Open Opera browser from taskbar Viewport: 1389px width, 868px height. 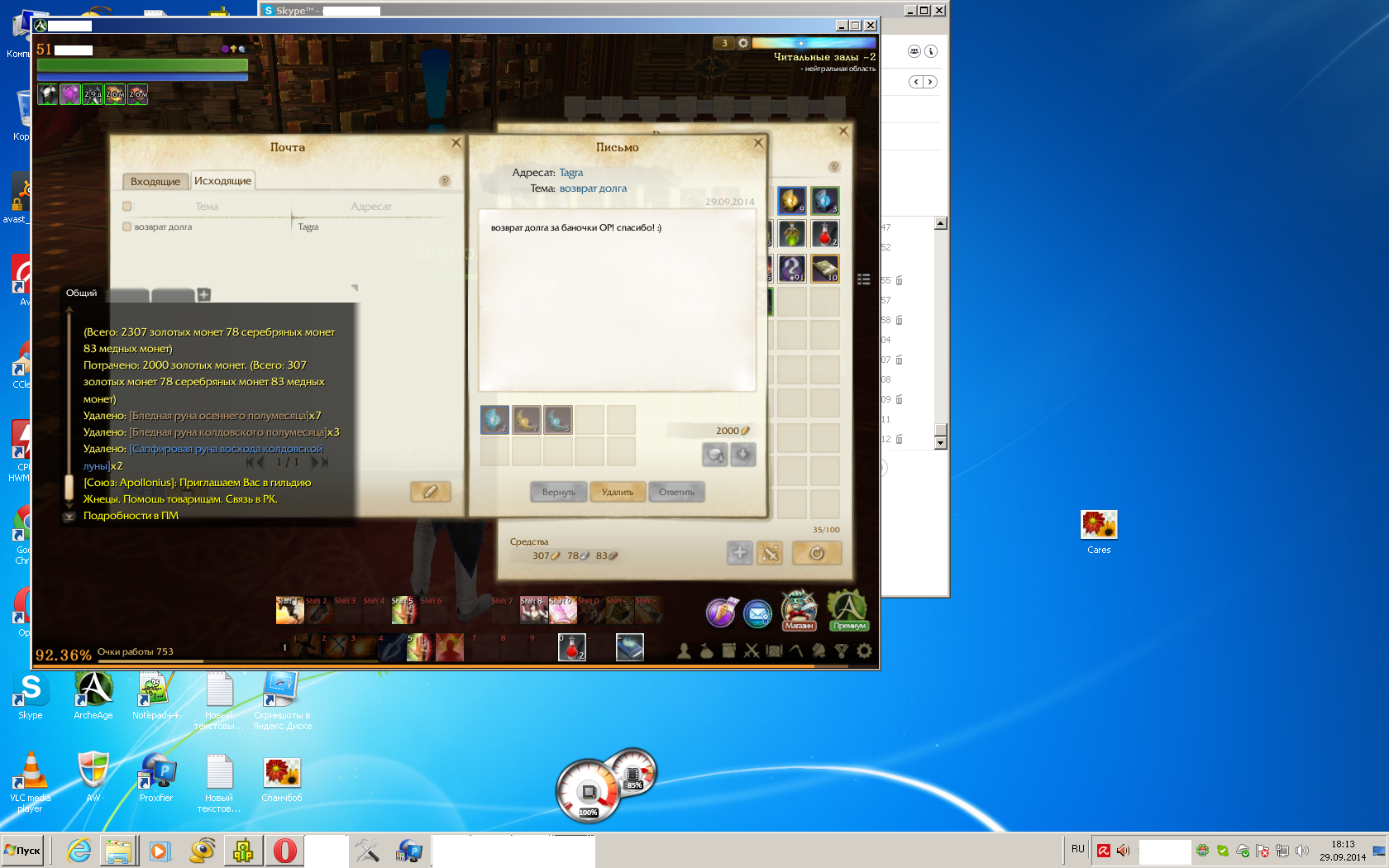(284, 851)
